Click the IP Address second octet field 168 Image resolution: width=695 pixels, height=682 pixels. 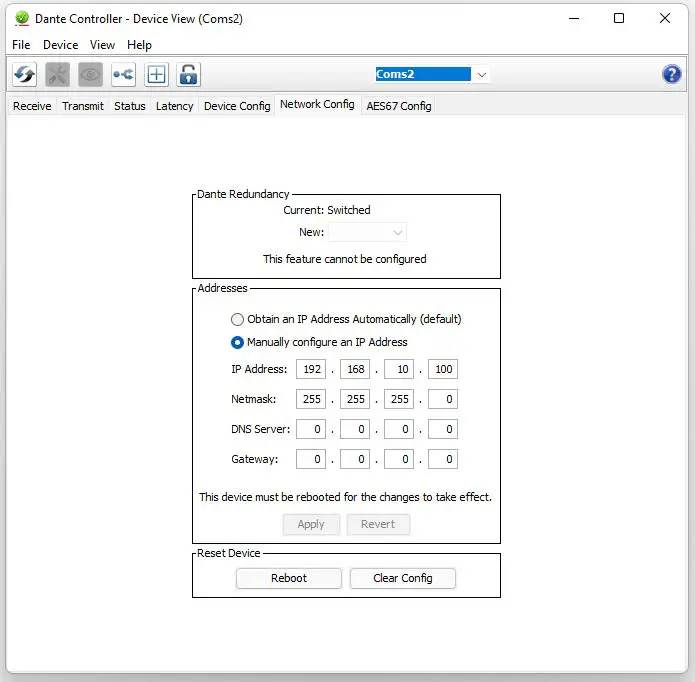click(355, 369)
